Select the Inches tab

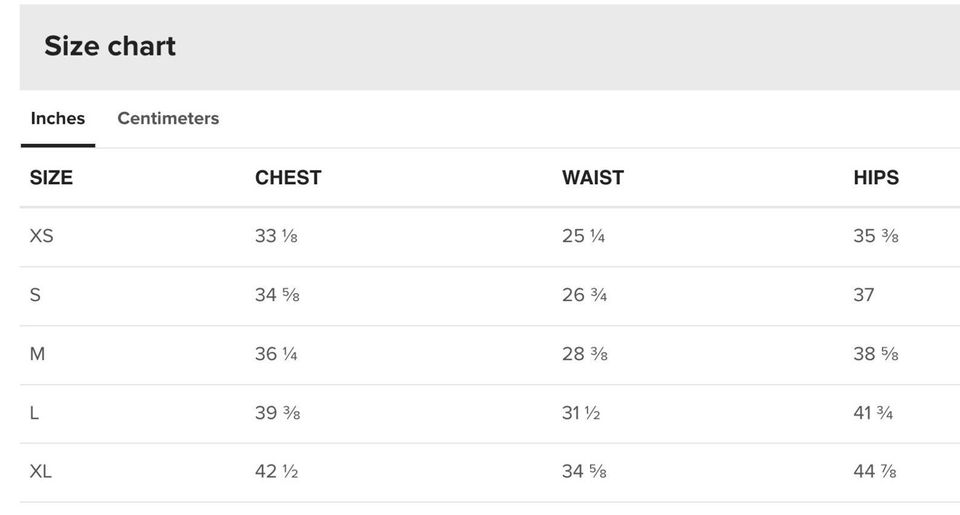point(58,118)
